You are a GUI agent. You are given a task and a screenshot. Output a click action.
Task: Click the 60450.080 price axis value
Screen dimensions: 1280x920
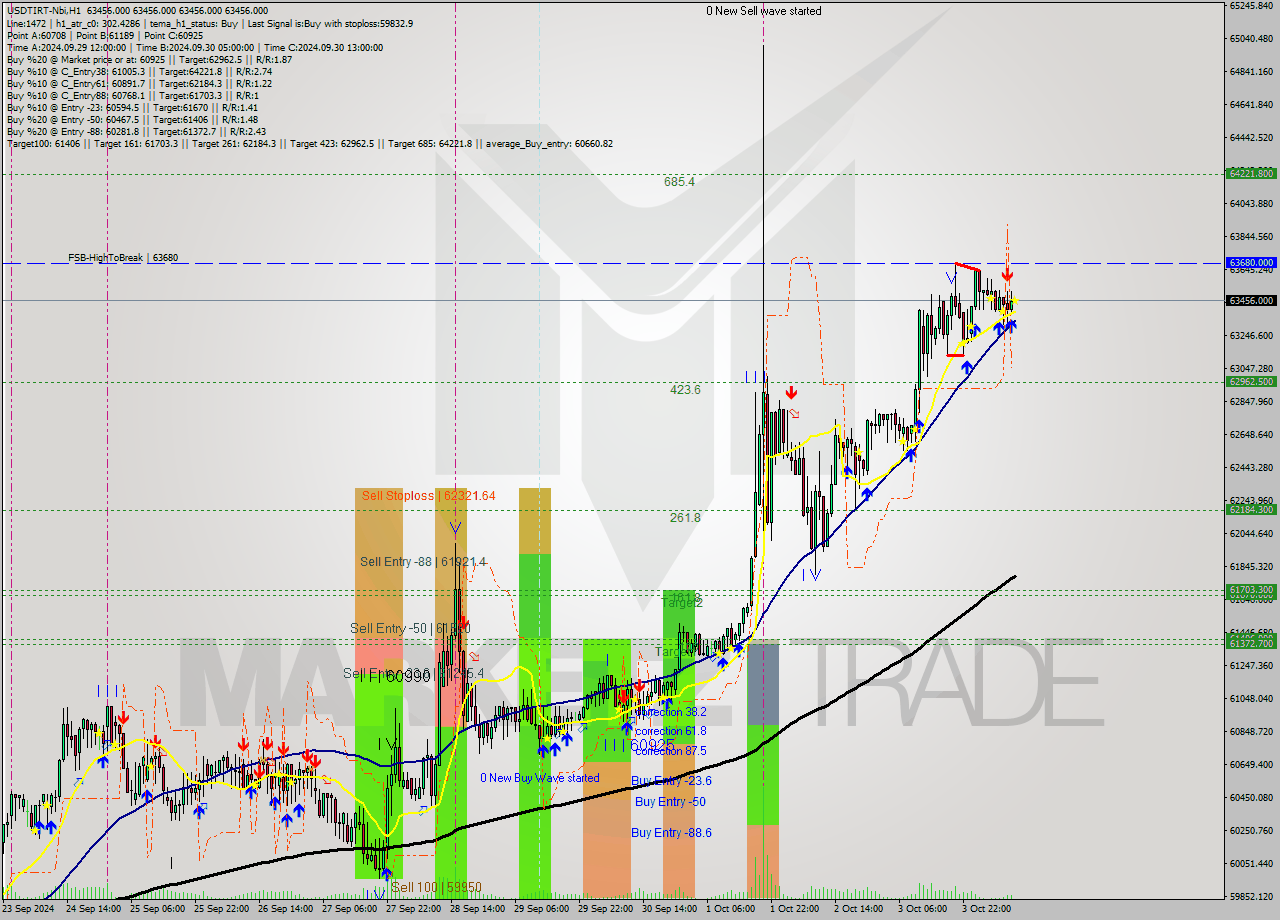point(1251,797)
